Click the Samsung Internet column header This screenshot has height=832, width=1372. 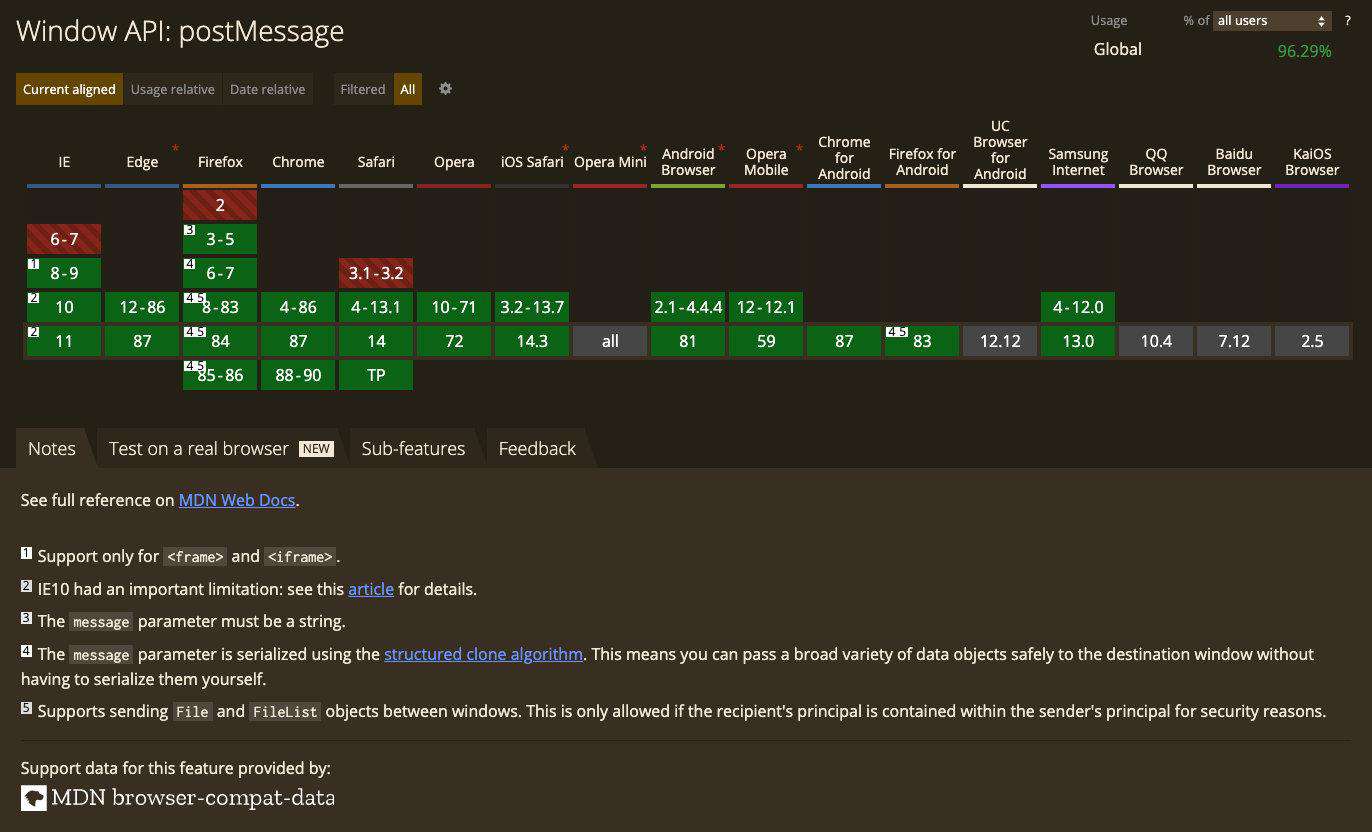pos(1078,162)
